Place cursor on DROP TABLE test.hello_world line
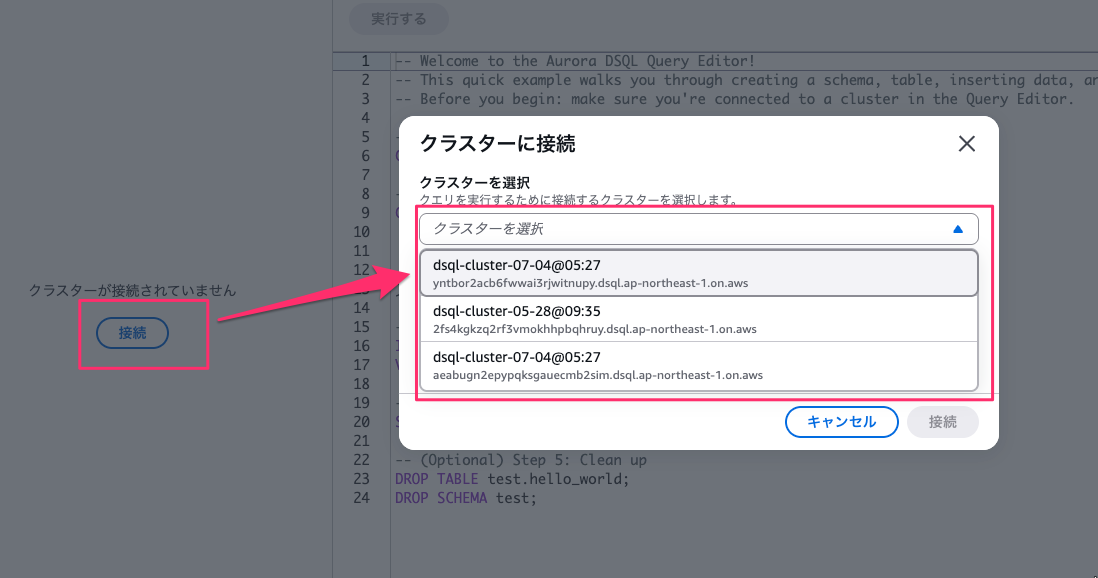Screen dimensions: 1098x578 click(x=512, y=479)
